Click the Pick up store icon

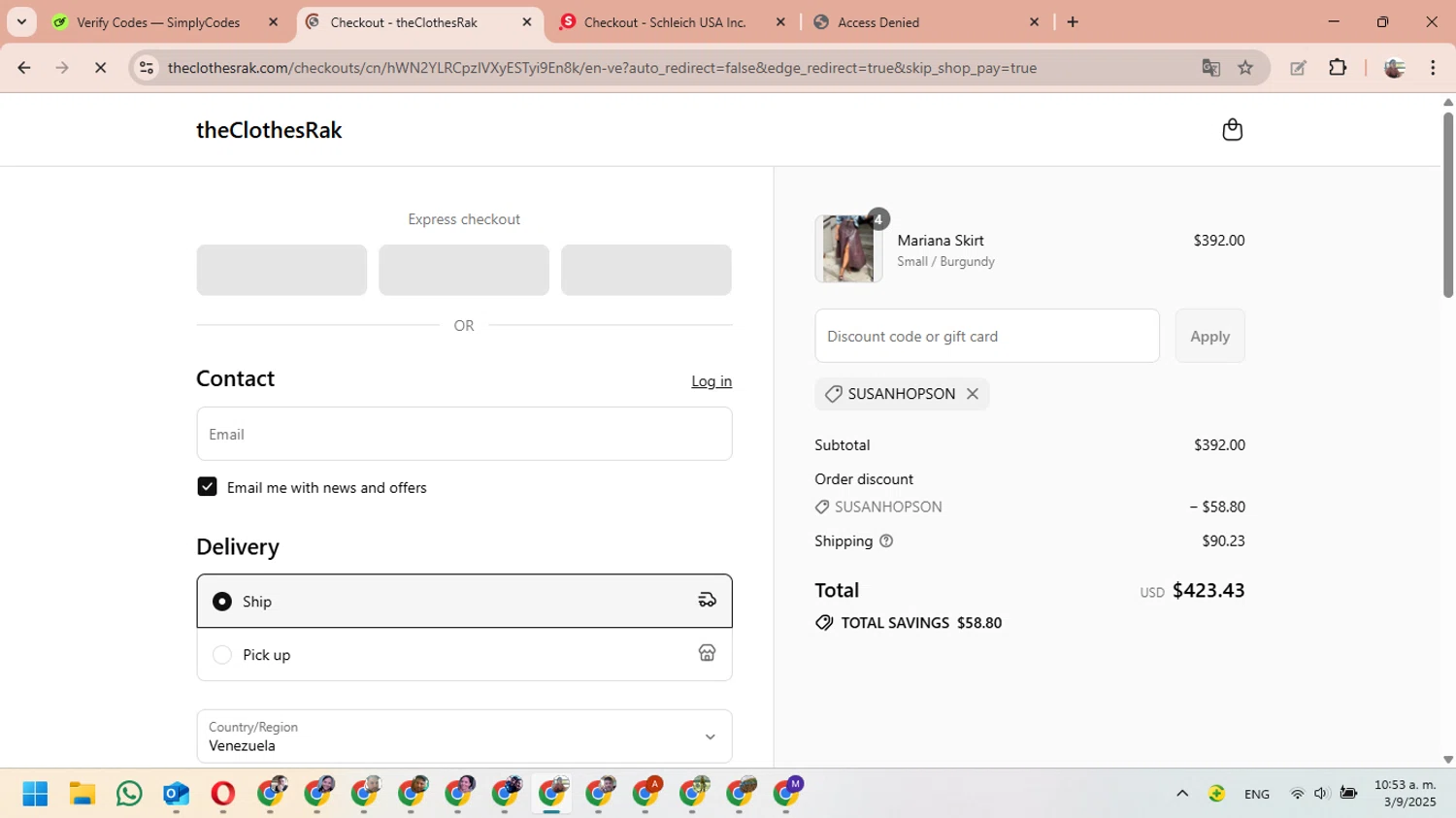point(707,654)
